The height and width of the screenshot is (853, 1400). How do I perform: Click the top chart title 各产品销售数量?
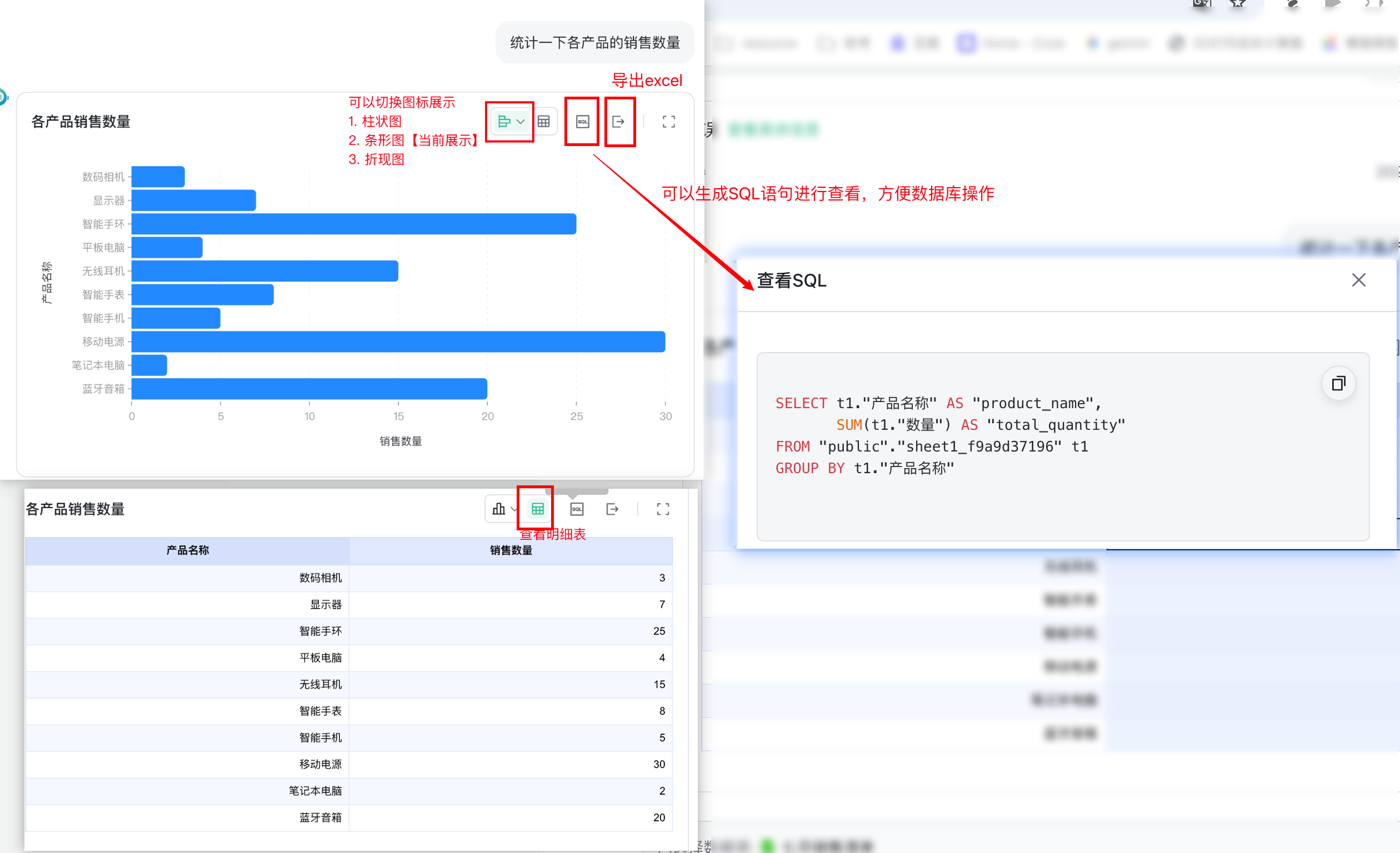pyautogui.click(x=81, y=122)
